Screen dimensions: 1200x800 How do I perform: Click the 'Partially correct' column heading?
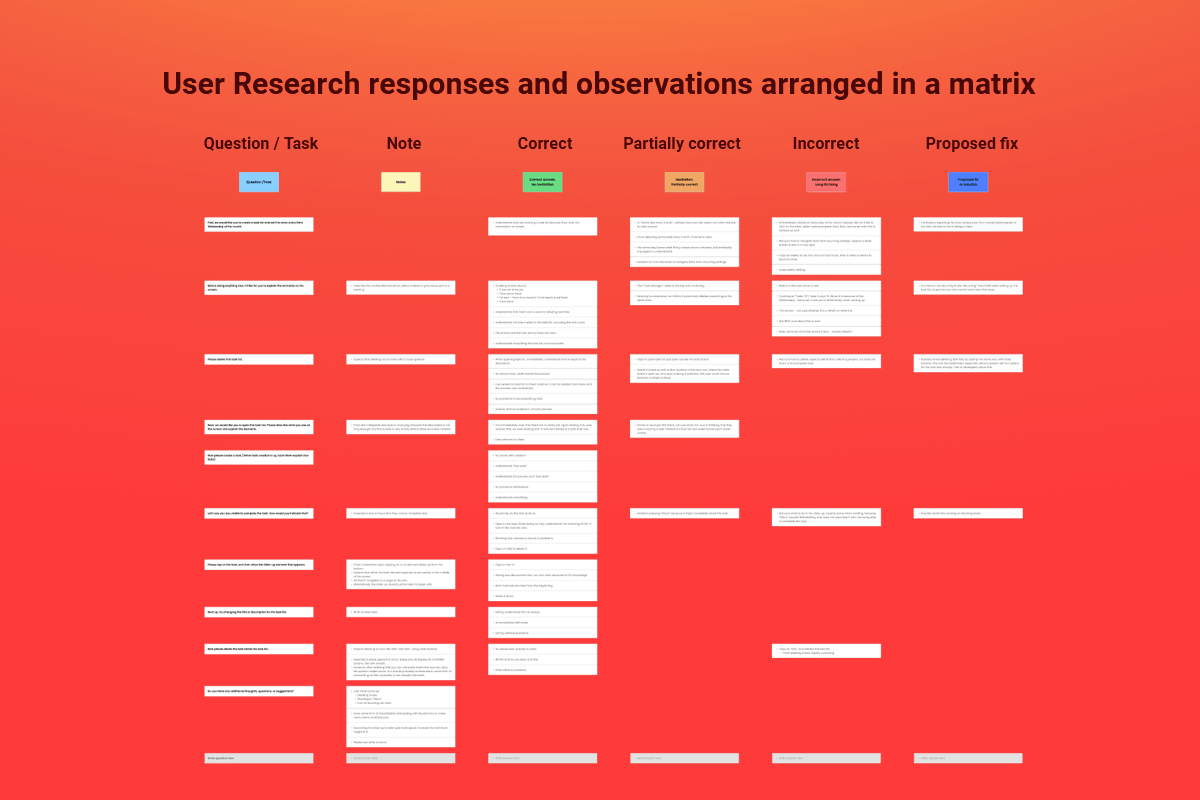click(682, 143)
